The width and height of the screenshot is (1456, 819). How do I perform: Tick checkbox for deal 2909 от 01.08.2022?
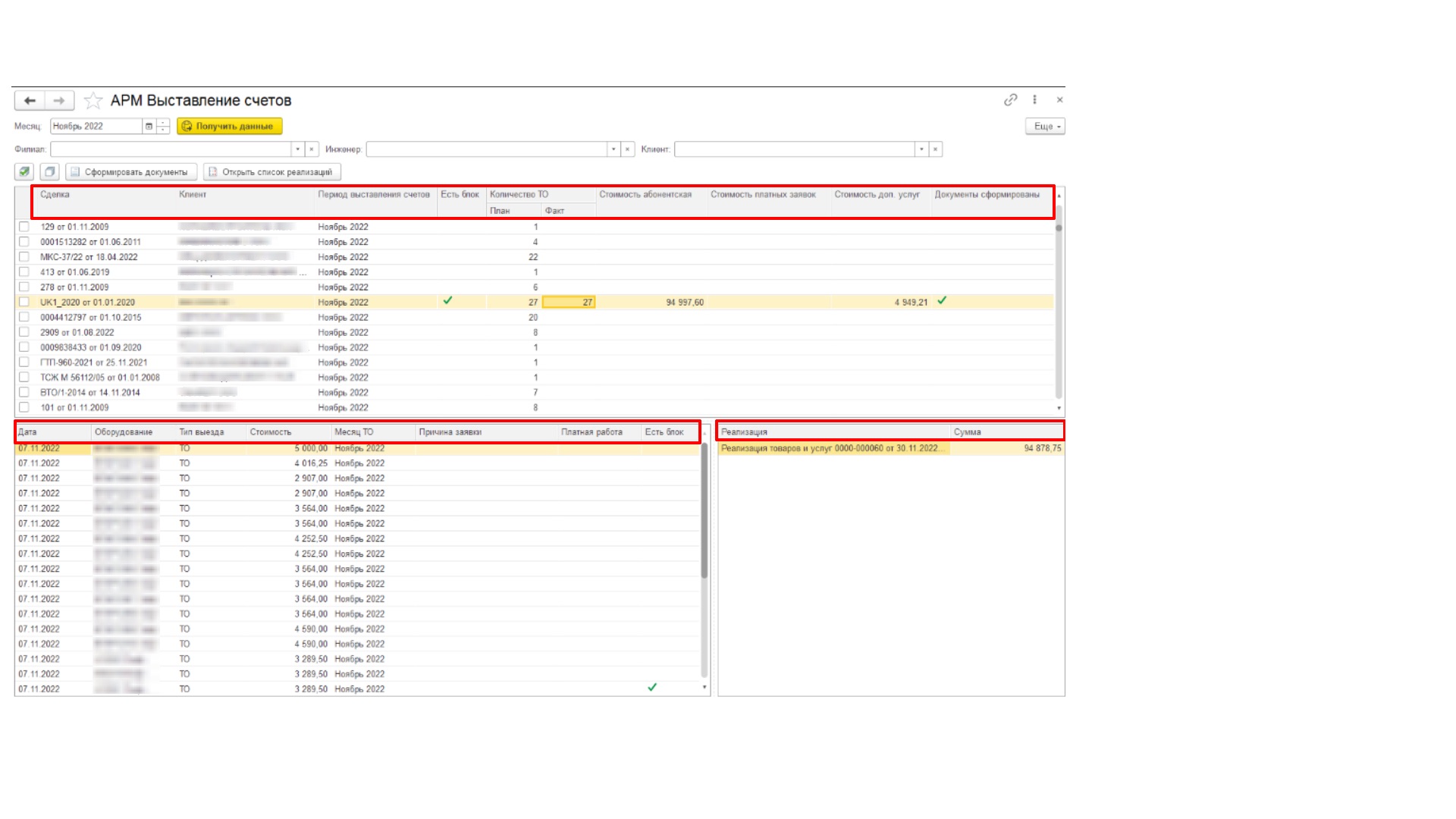pos(24,332)
